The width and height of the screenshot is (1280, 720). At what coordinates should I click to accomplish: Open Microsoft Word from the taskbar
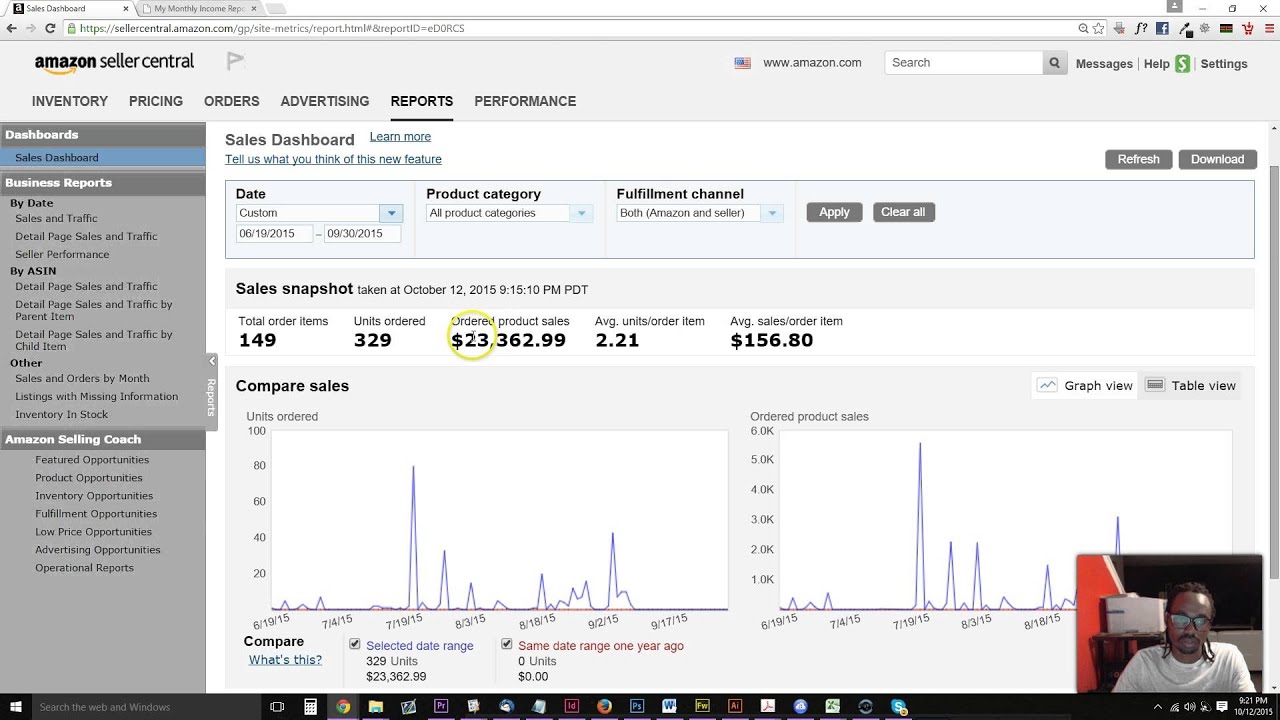669,707
